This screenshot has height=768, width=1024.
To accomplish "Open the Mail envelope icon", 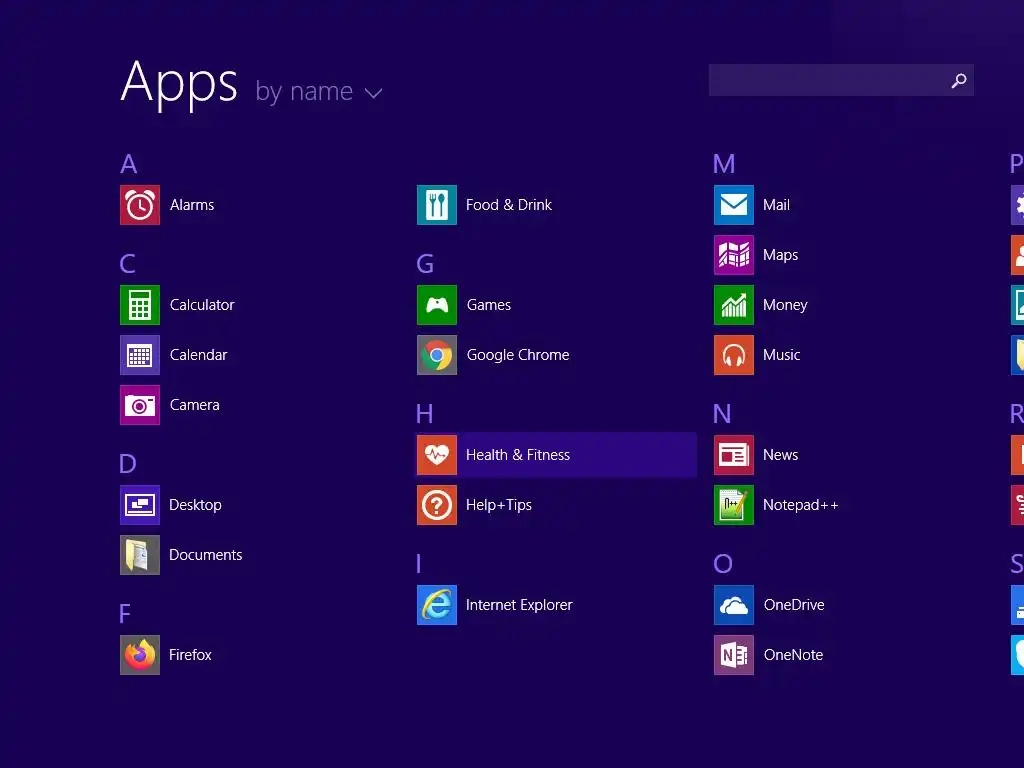I will pyautogui.click(x=734, y=205).
